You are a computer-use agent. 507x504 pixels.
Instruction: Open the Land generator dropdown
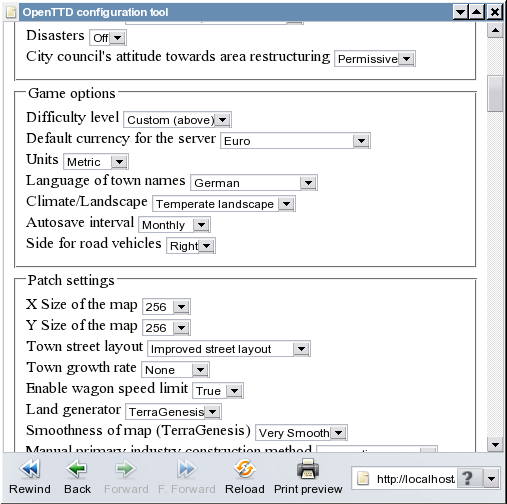coord(173,412)
